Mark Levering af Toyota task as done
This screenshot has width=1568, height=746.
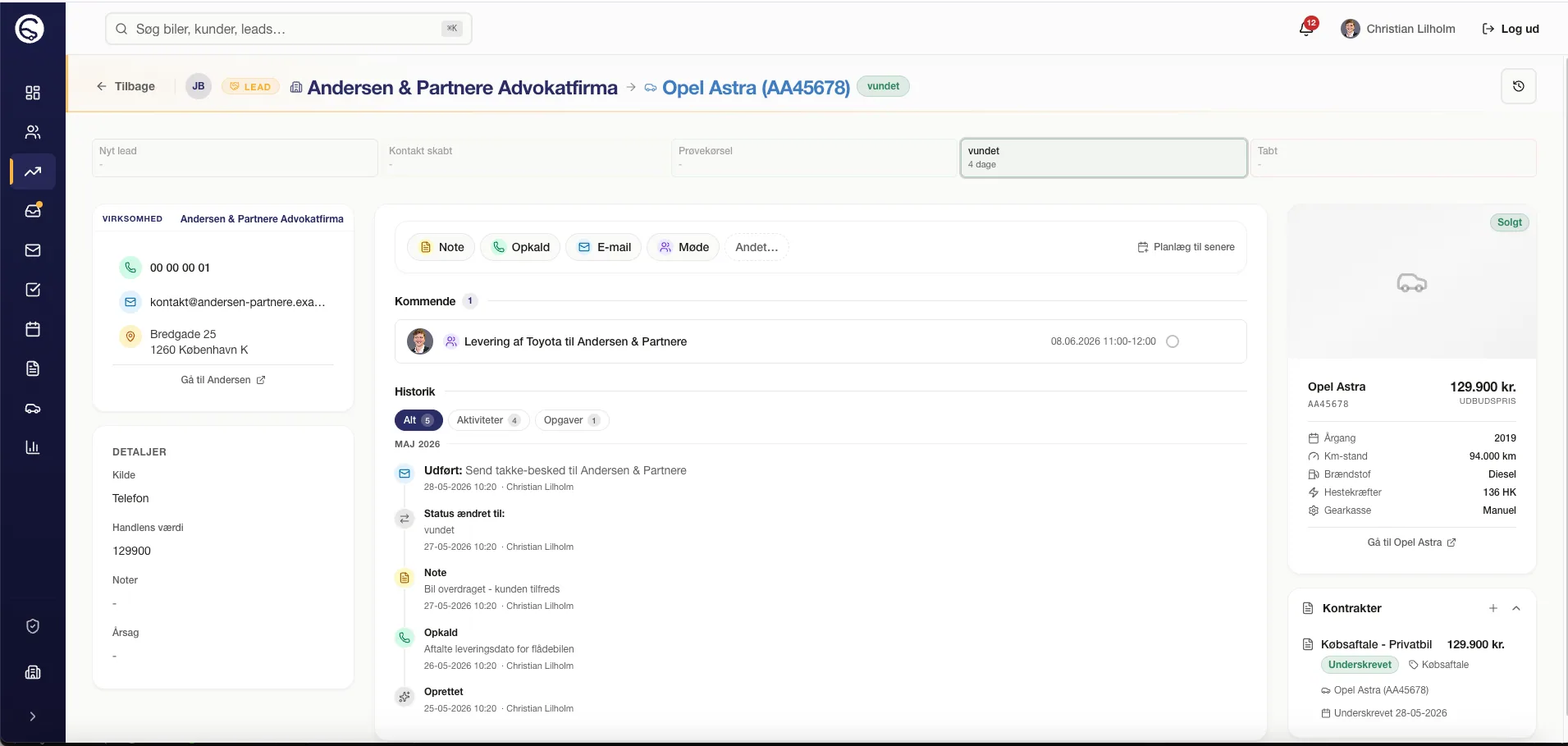1173,341
